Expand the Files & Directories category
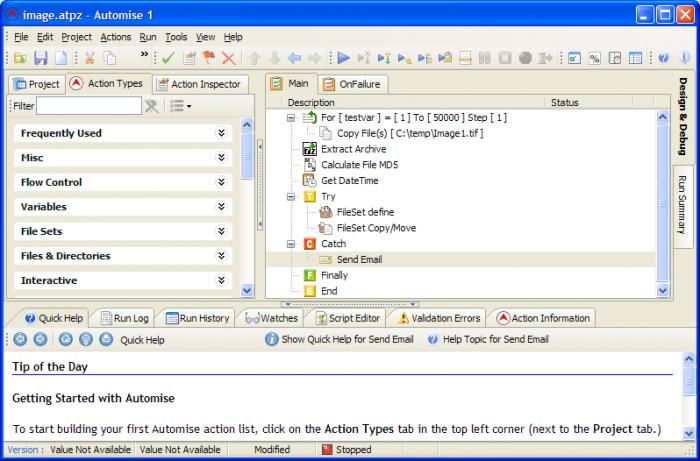This screenshot has width=700, height=461. tap(123, 256)
